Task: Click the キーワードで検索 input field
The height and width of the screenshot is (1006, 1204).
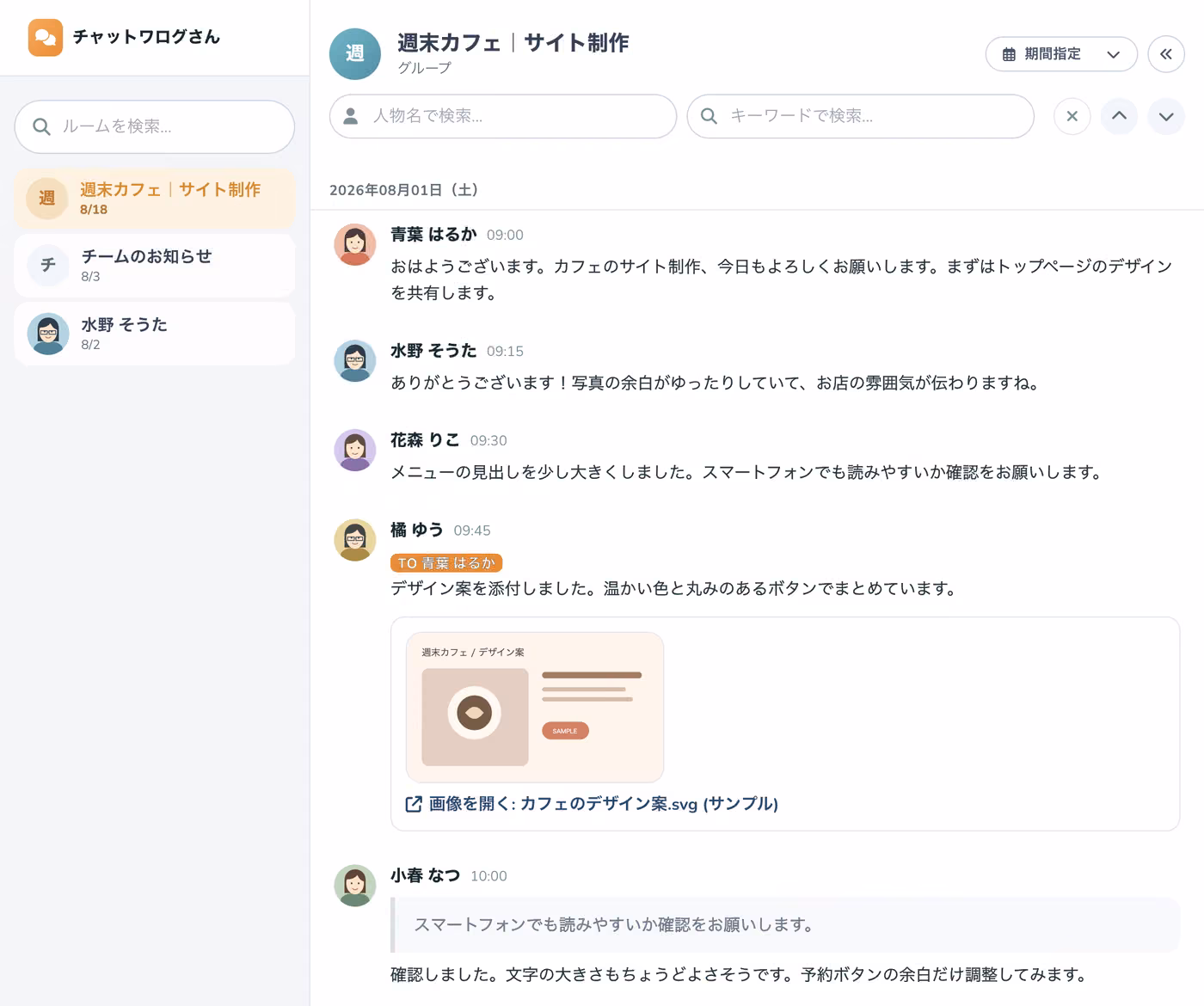Action: 860,116
